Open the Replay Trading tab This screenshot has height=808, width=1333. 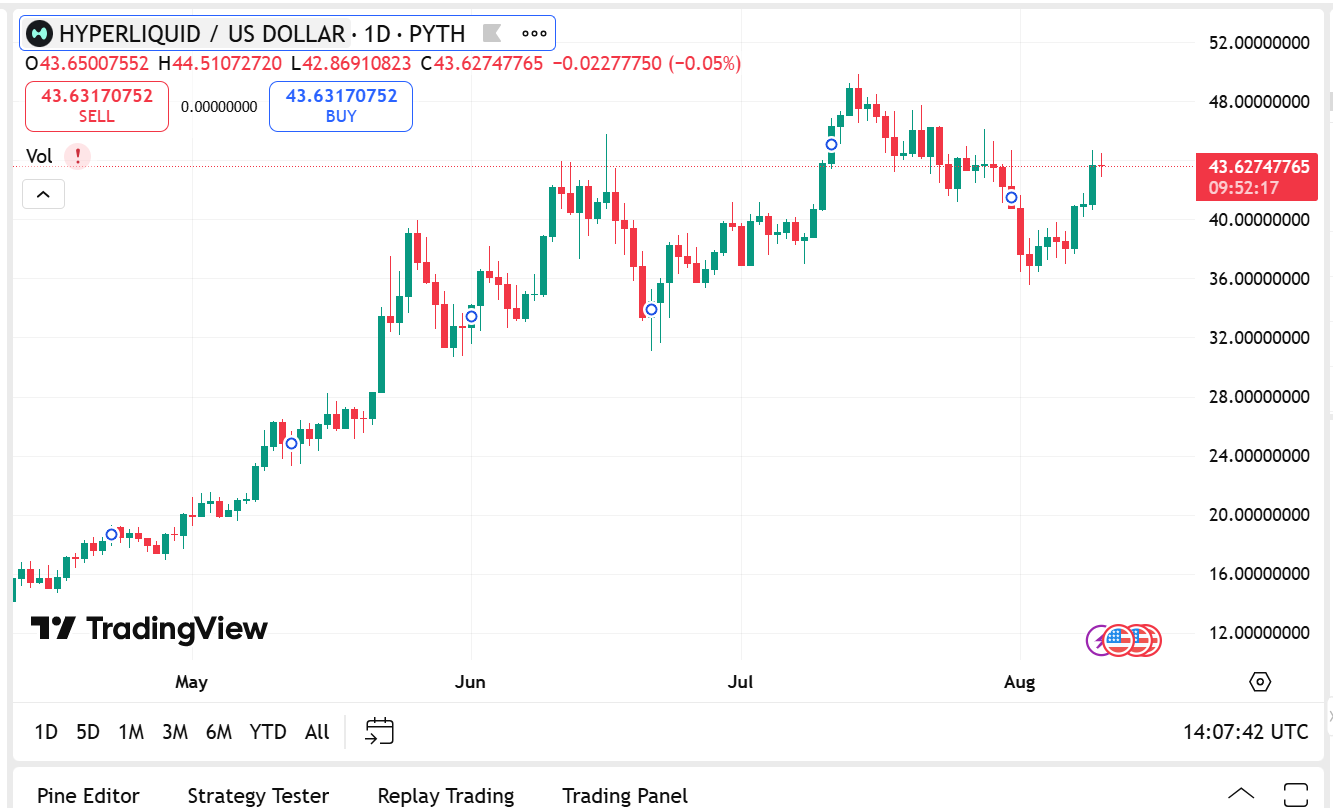pyautogui.click(x=445, y=796)
